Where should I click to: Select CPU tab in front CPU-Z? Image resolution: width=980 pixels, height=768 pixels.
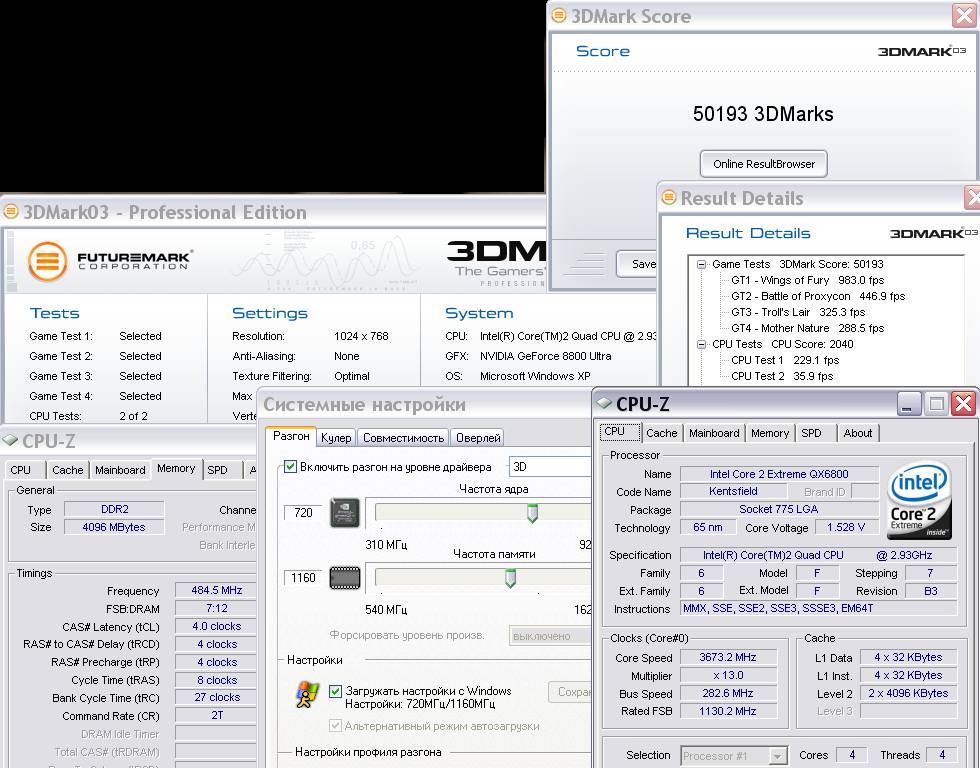[619, 431]
